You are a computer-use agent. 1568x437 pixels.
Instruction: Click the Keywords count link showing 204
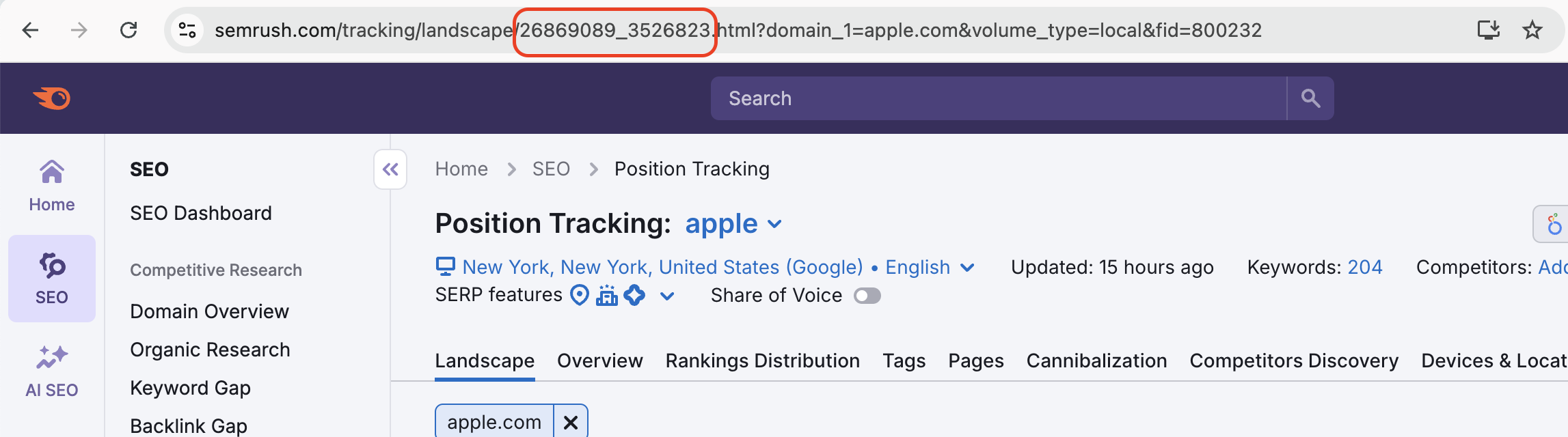[x=1365, y=267]
